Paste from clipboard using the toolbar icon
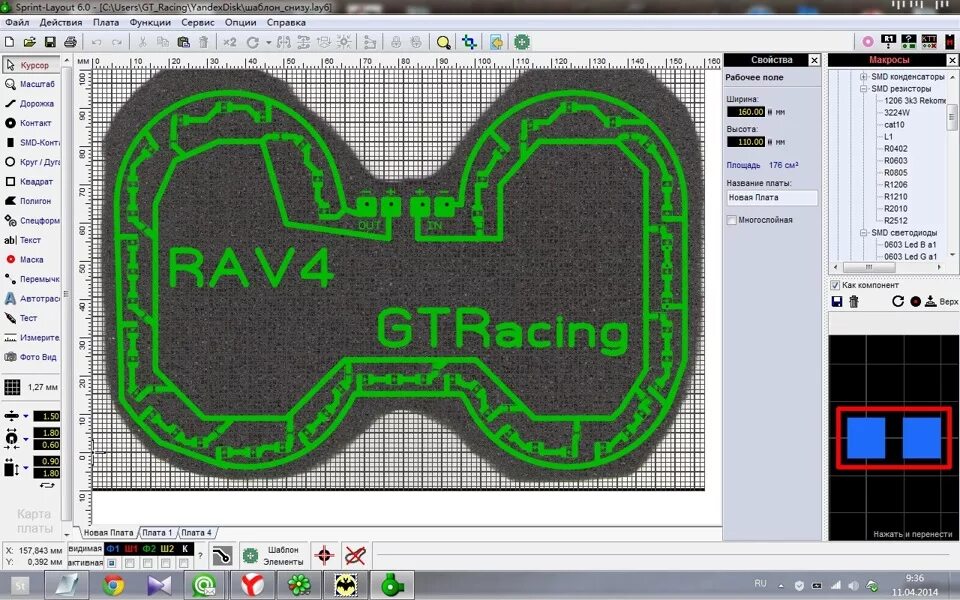This screenshot has height=600, width=960. (x=183, y=42)
